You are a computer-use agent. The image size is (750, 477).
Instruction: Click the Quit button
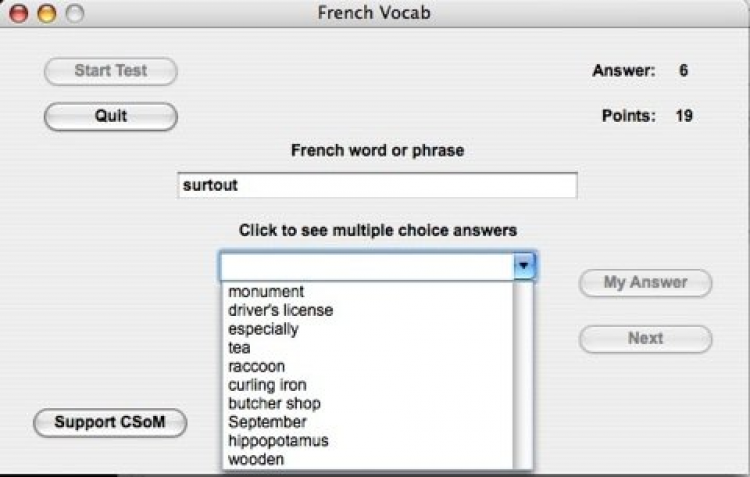(110, 116)
